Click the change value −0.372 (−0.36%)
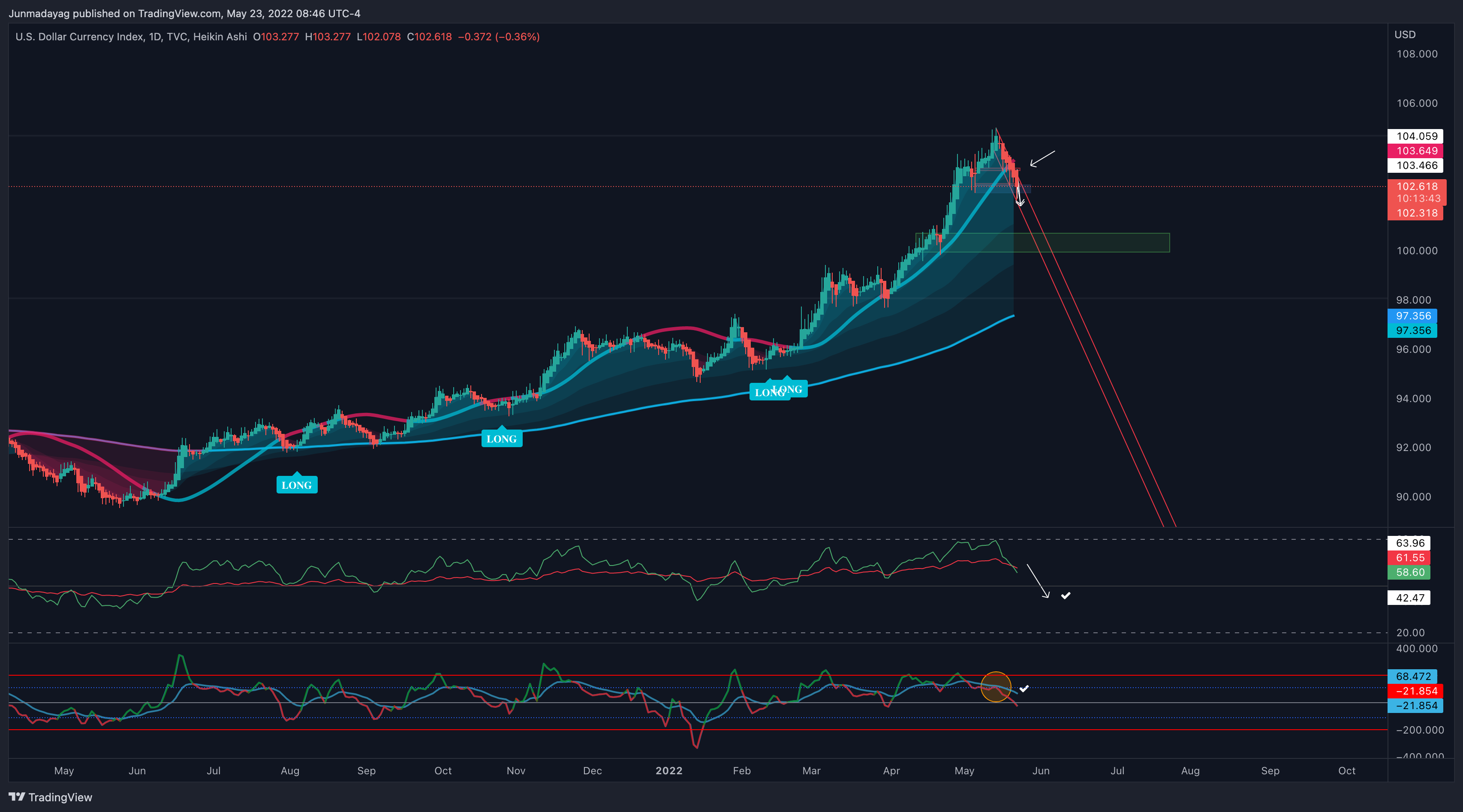Viewport: 1463px width, 812px height. (499, 37)
